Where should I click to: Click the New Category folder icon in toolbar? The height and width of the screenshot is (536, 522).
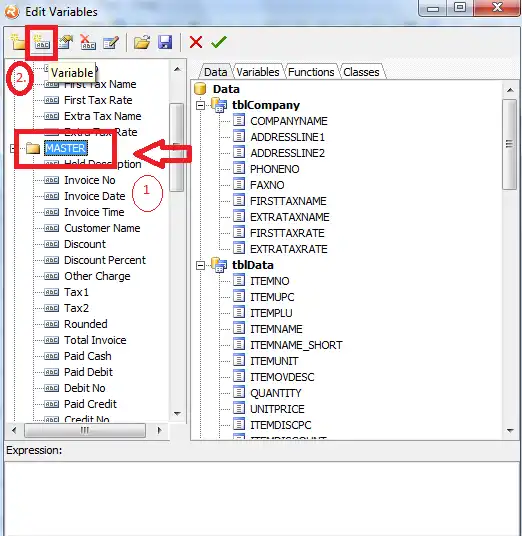pos(18,42)
